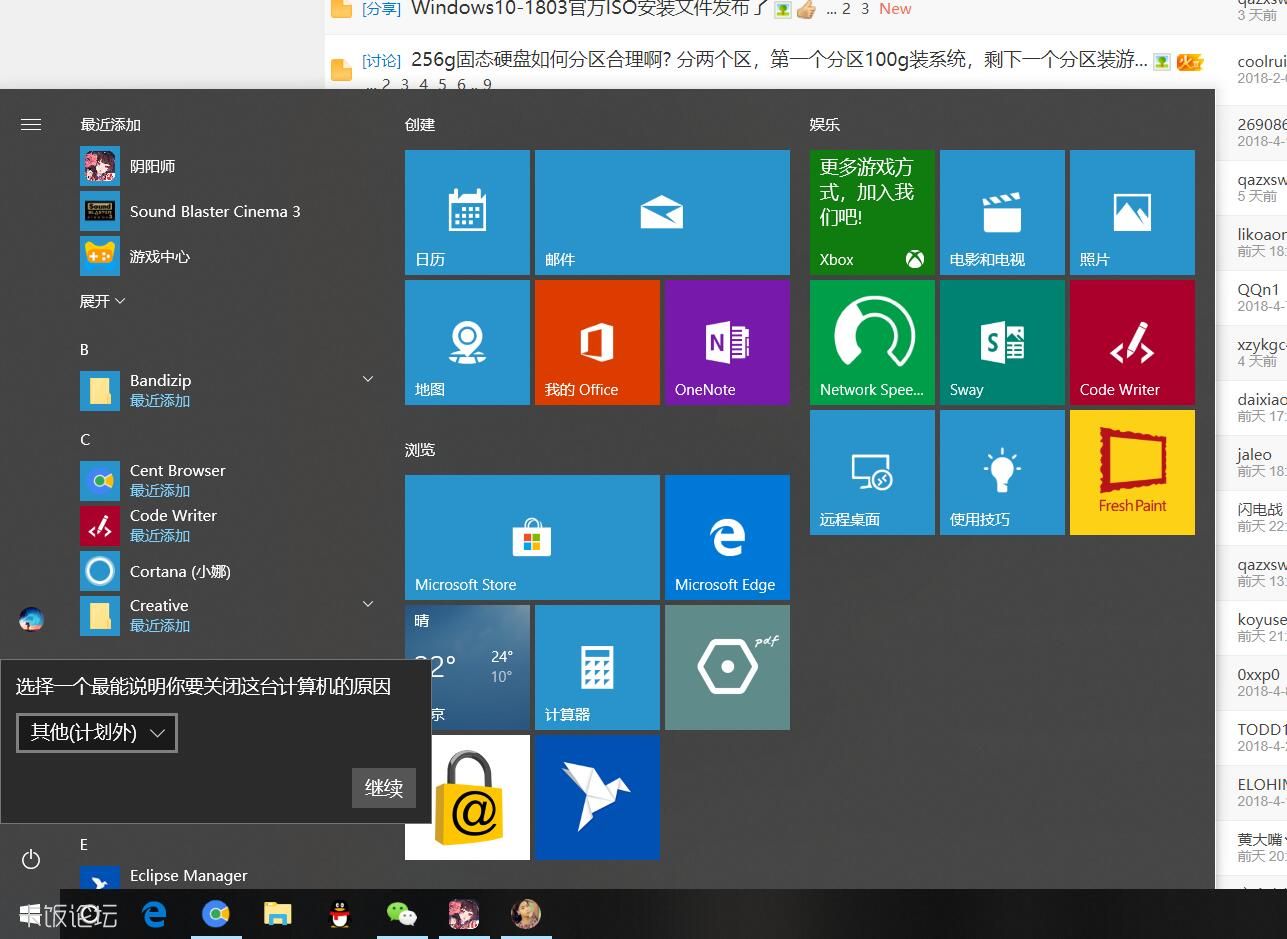Open Cortana (小娜) from the app list
1287x939 pixels.
(x=228, y=571)
